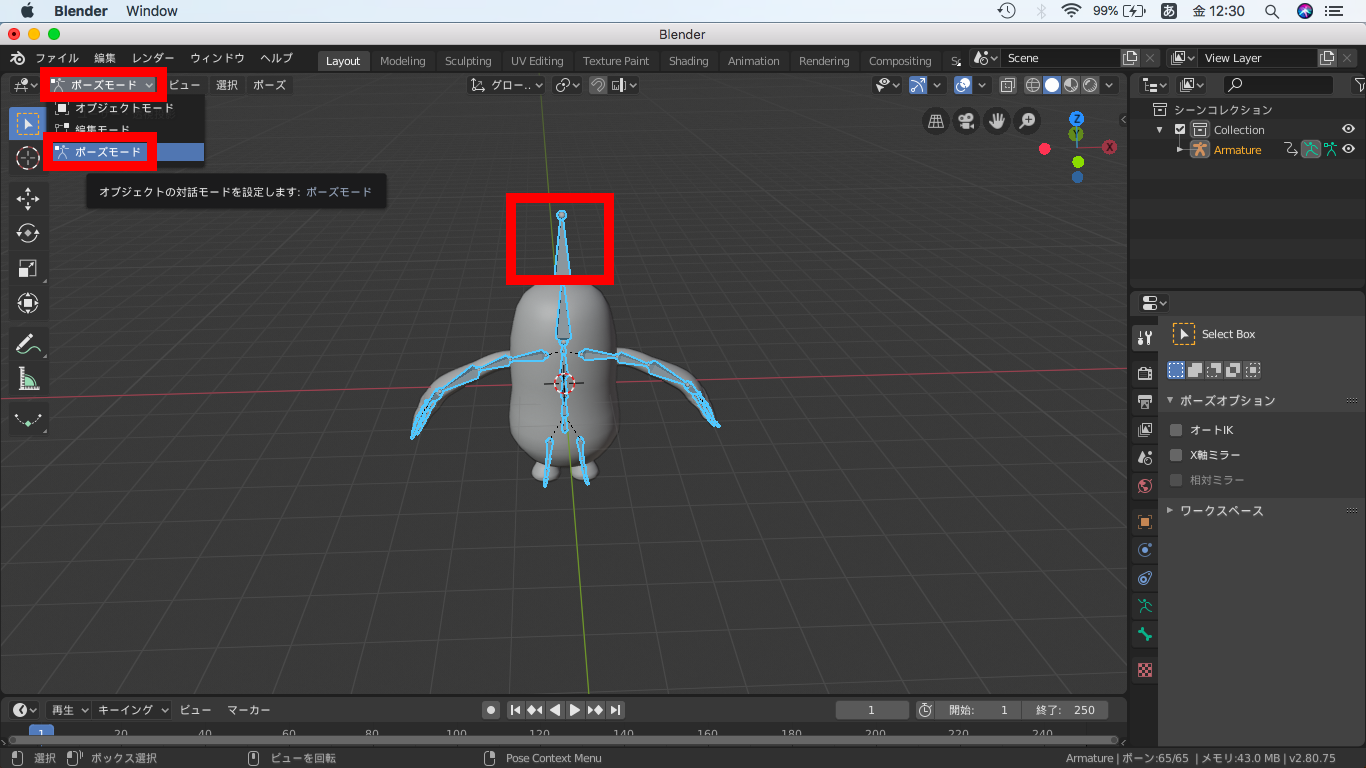The width and height of the screenshot is (1366, 768).
Task: Switch to the Sculpting workspace tab
Action: click(468, 61)
